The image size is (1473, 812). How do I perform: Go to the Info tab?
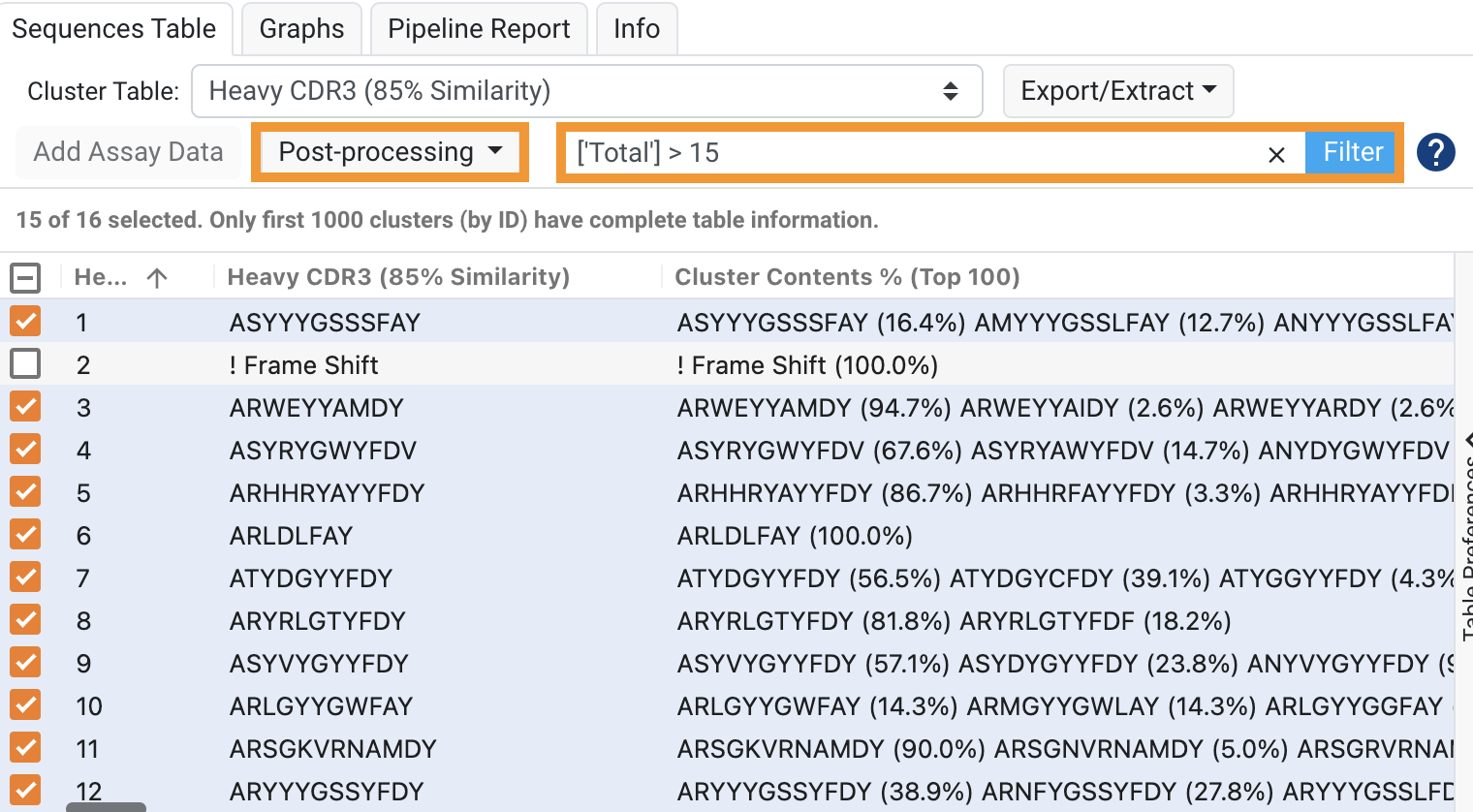click(x=636, y=29)
